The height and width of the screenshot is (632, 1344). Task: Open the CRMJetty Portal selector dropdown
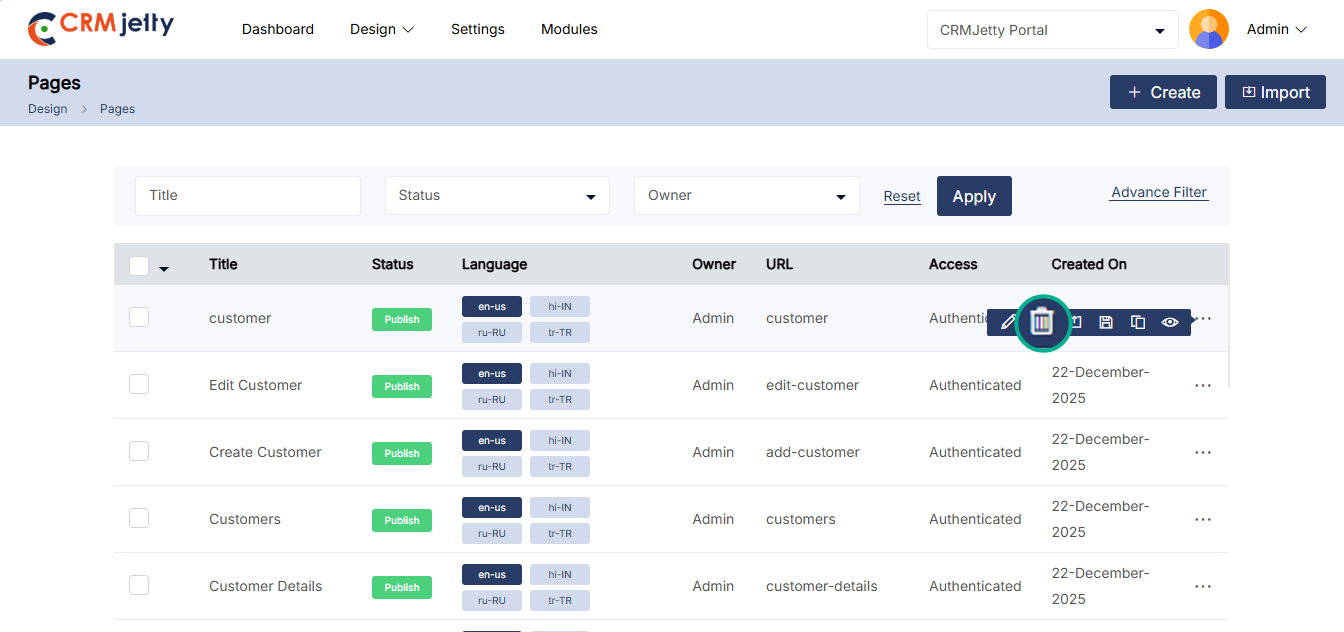(1052, 30)
